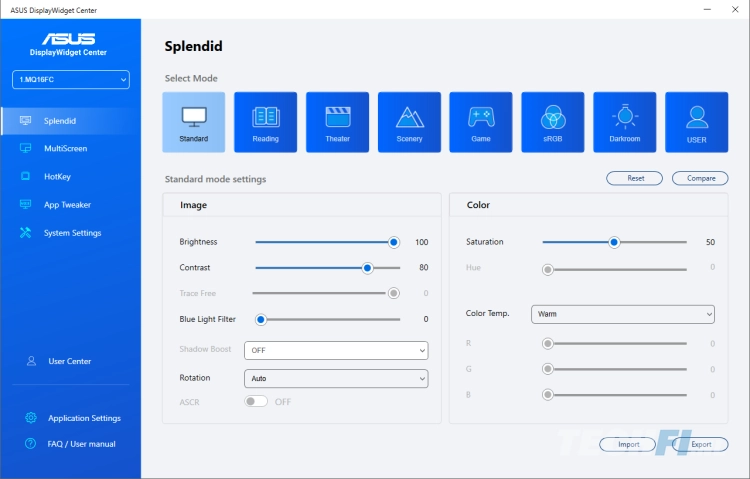Click the Select Mode label

pos(191,78)
